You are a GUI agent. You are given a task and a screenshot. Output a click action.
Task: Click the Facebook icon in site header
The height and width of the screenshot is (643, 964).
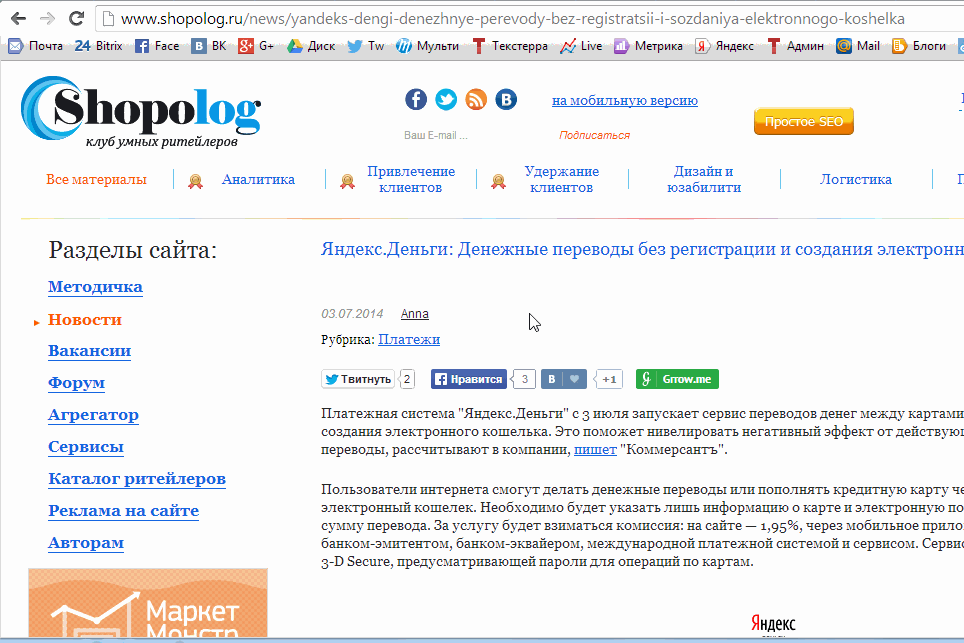pyautogui.click(x=416, y=99)
